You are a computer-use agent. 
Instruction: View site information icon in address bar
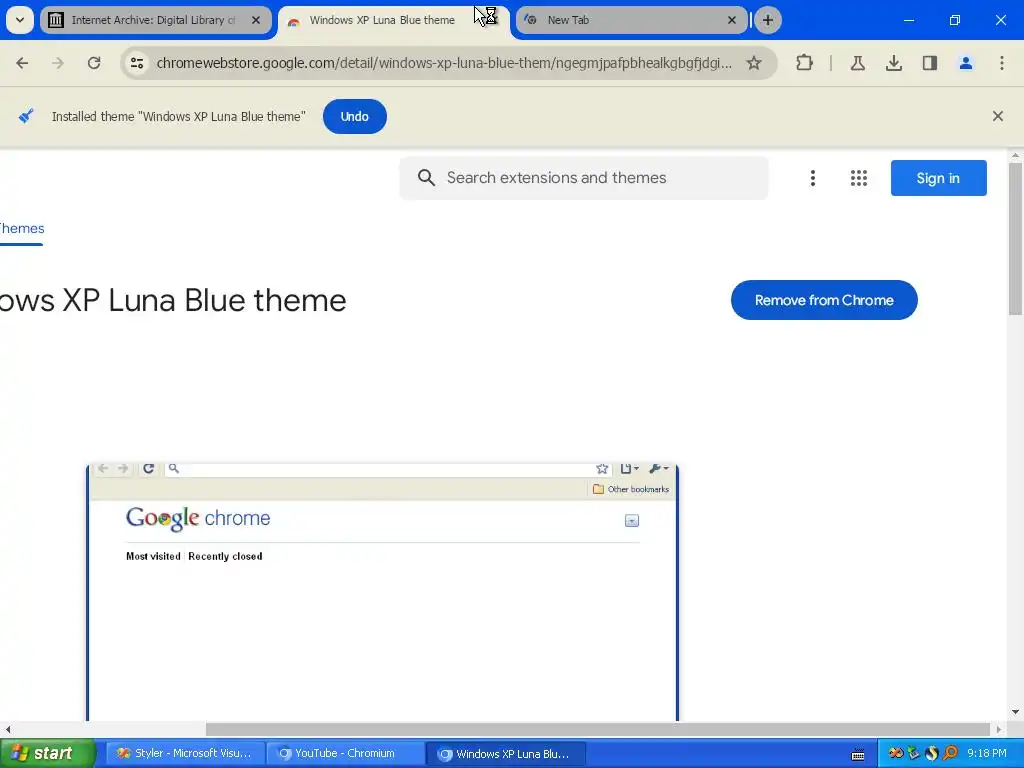click(136, 63)
